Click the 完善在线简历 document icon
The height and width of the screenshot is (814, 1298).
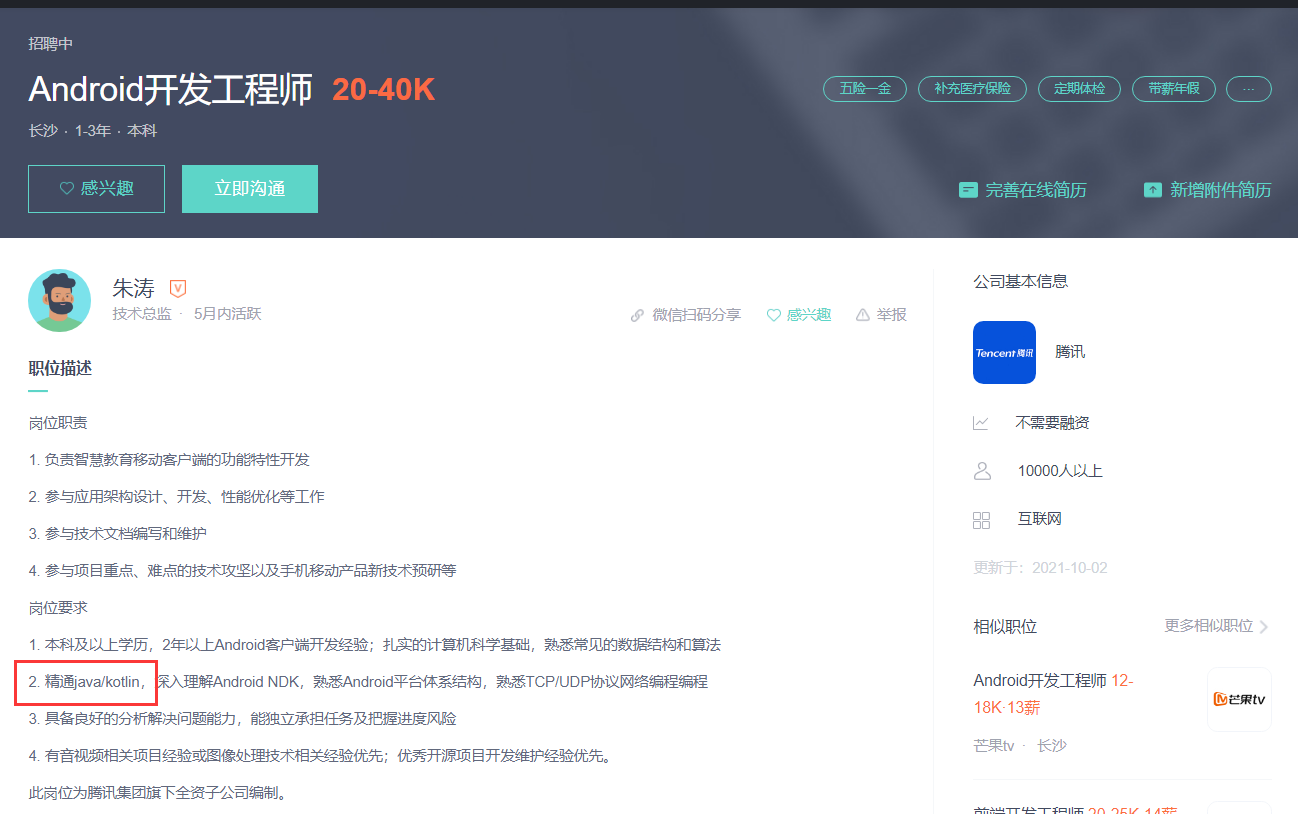(x=968, y=189)
